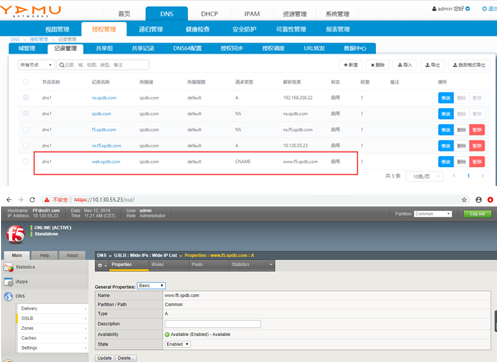497x362 pixels.
Task: Check the web.spdb.com record row
Action: point(26,161)
